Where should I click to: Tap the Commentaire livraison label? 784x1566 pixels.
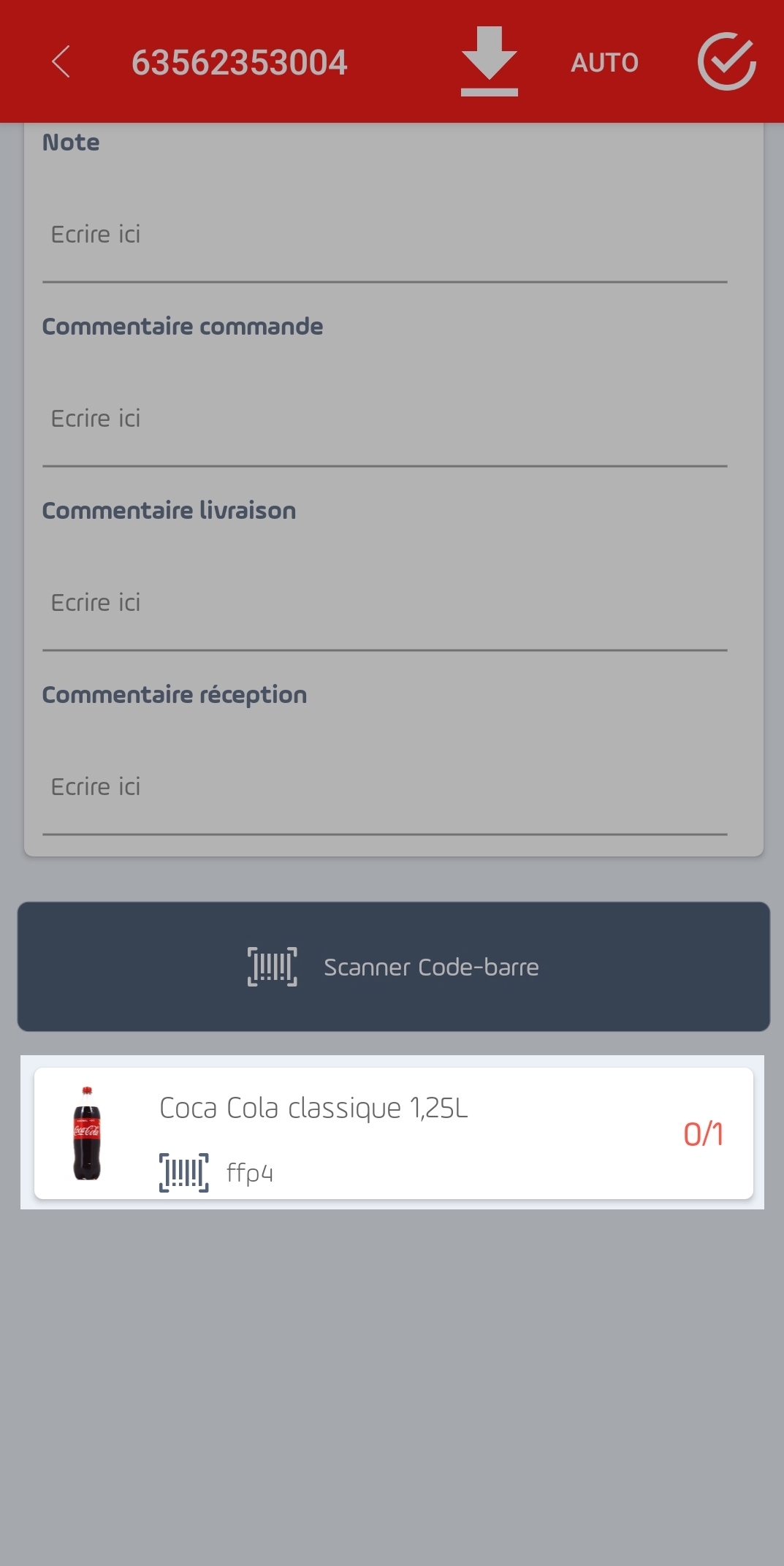click(x=170, y=510)
